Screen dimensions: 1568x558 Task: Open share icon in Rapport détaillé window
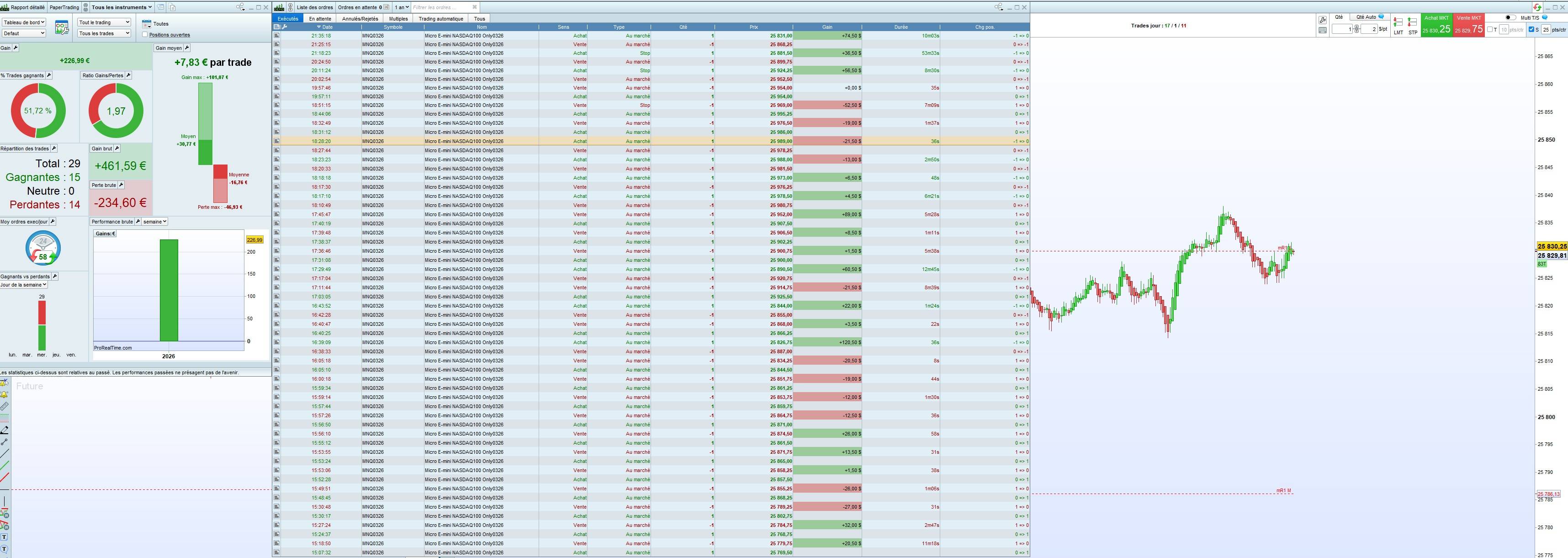[240, 7]
